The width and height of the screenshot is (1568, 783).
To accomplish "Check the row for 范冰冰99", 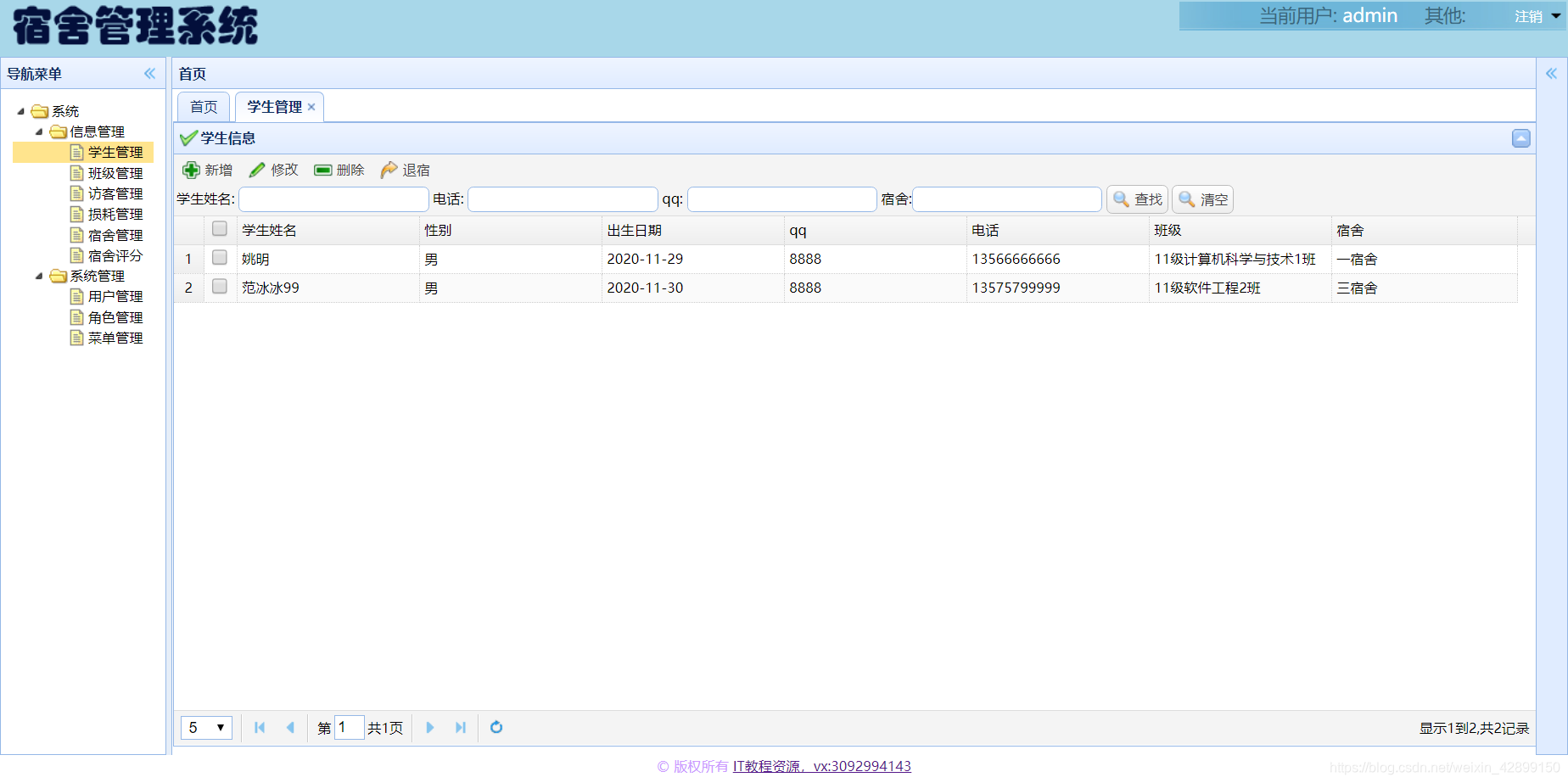I will coord(220,287).
